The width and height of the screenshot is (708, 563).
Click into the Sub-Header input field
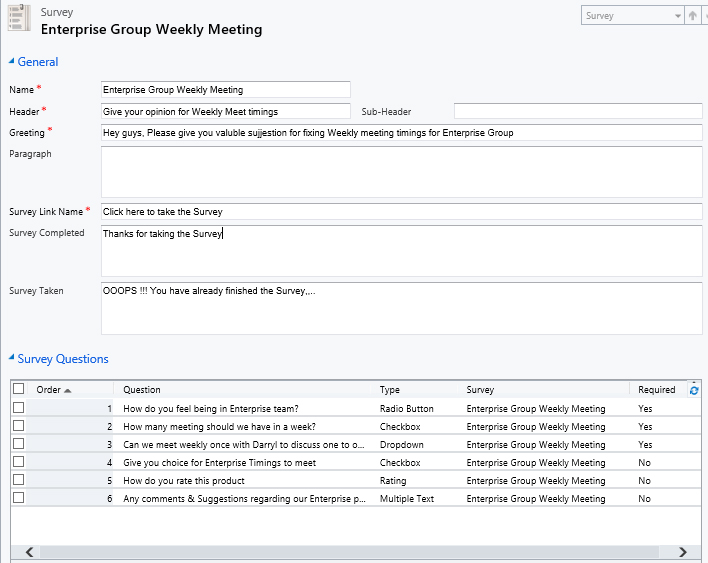click(x=577, y=111)
